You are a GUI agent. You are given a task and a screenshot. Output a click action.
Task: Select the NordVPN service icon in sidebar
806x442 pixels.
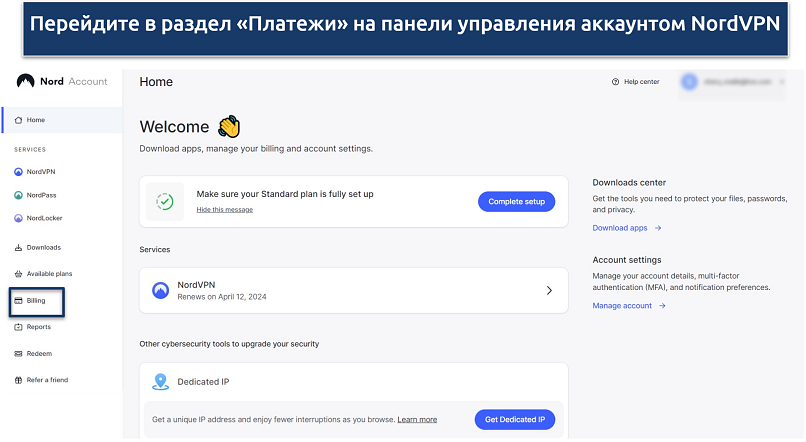click(x=19, y=172)
